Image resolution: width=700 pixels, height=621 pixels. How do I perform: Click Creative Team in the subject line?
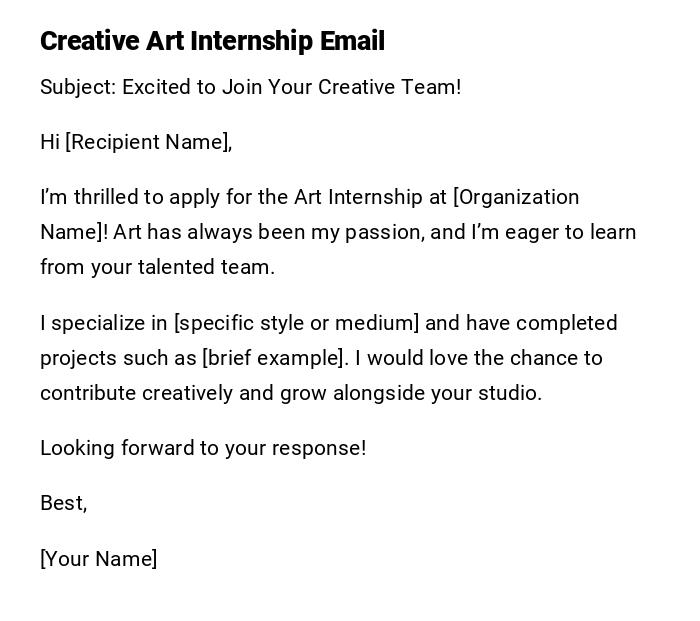(x=388, y=87)
